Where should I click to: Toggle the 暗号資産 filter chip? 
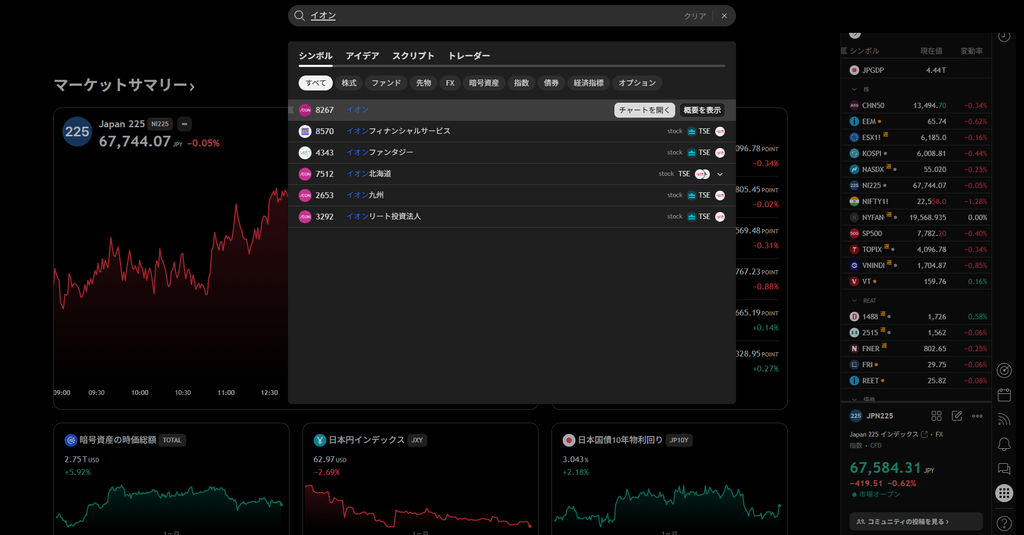point(484,83)
